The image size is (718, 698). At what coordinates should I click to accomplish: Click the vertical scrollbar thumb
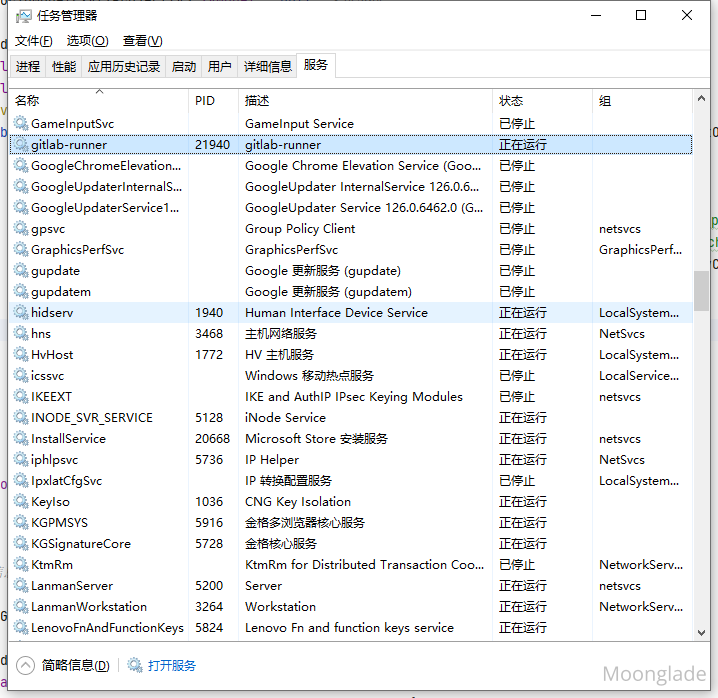coord(701,290)
